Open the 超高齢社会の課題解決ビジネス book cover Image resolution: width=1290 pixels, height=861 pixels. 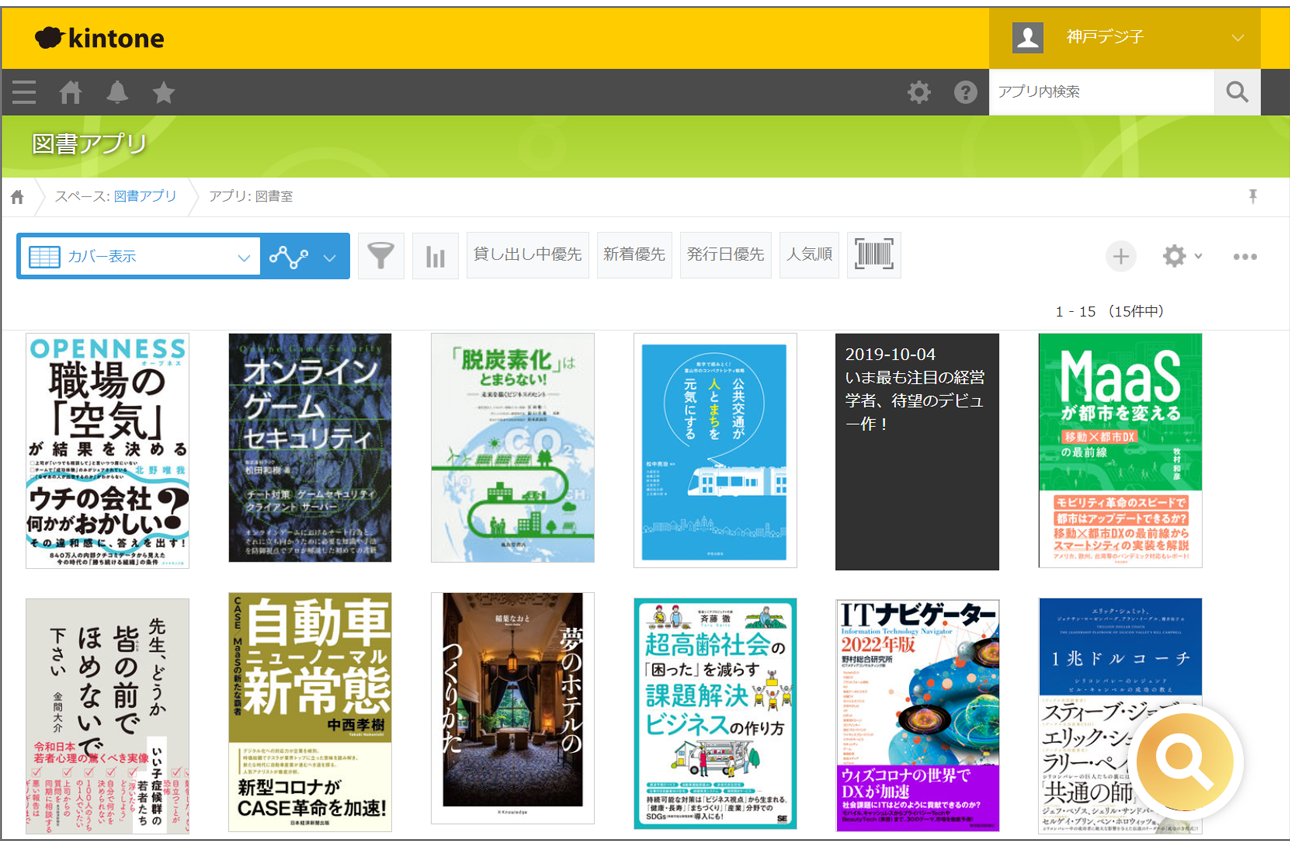715,714
